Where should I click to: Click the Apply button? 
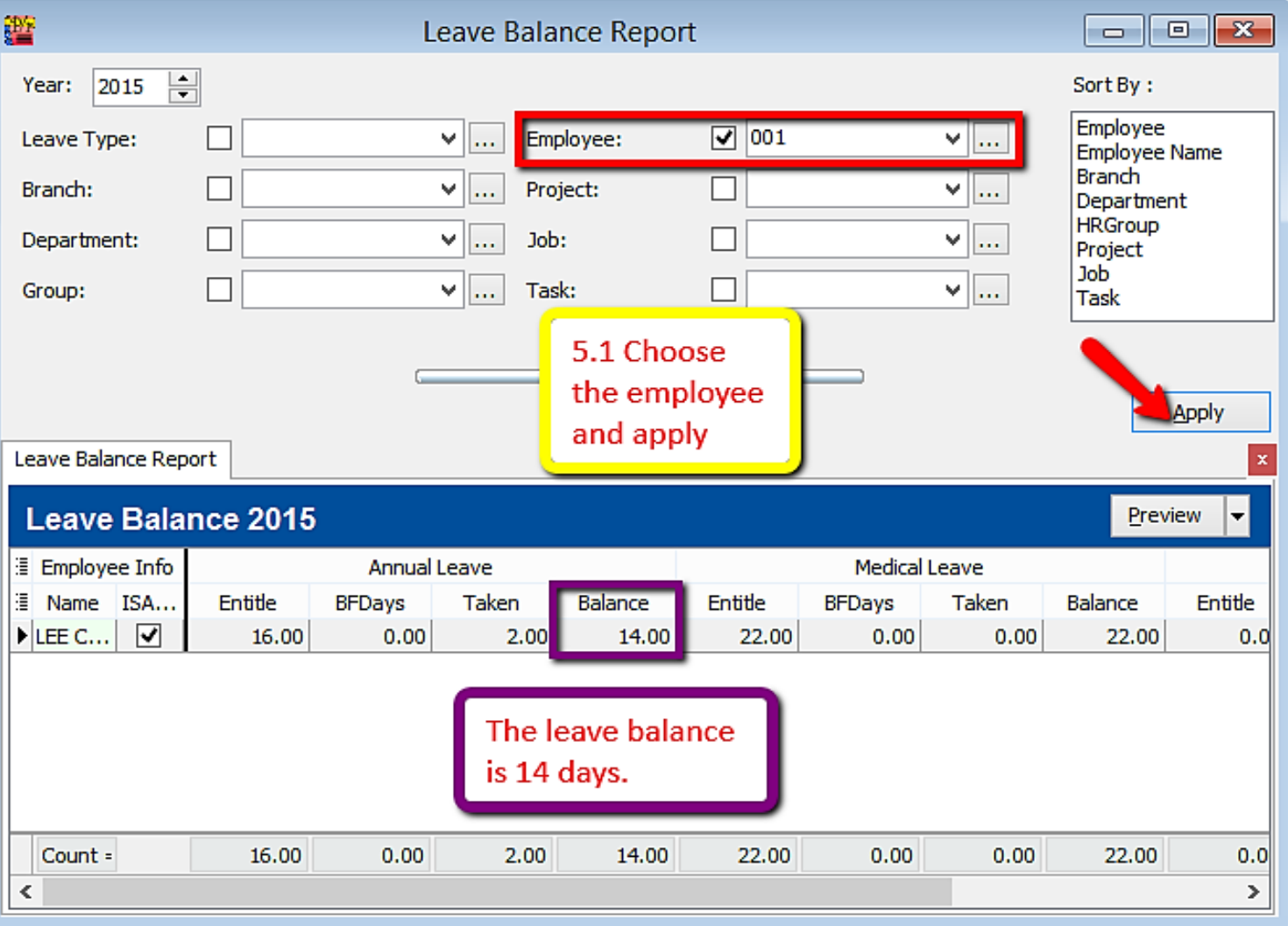coord(1200,413)
